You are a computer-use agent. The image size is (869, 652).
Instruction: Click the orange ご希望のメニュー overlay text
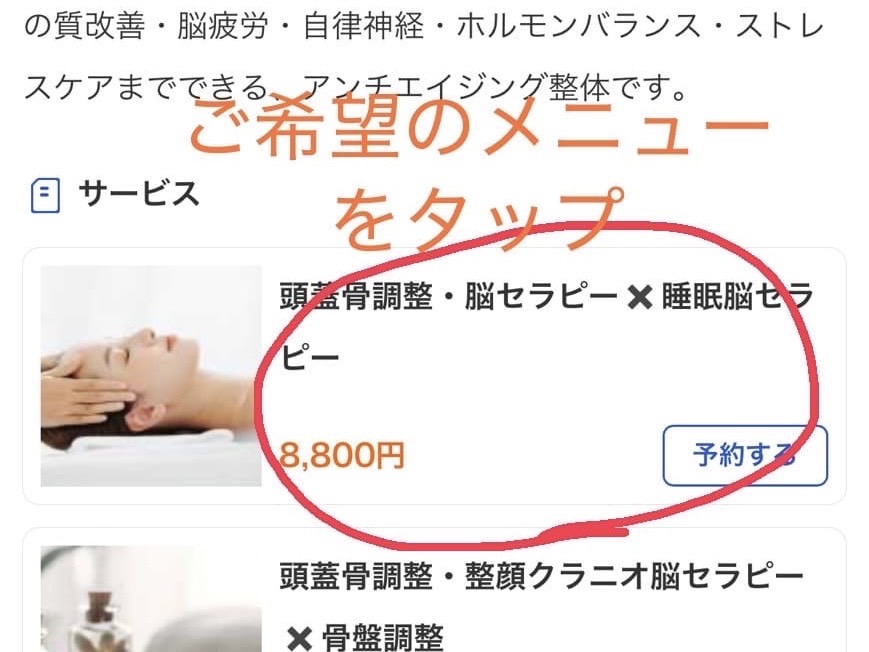[x=479, y=129]
